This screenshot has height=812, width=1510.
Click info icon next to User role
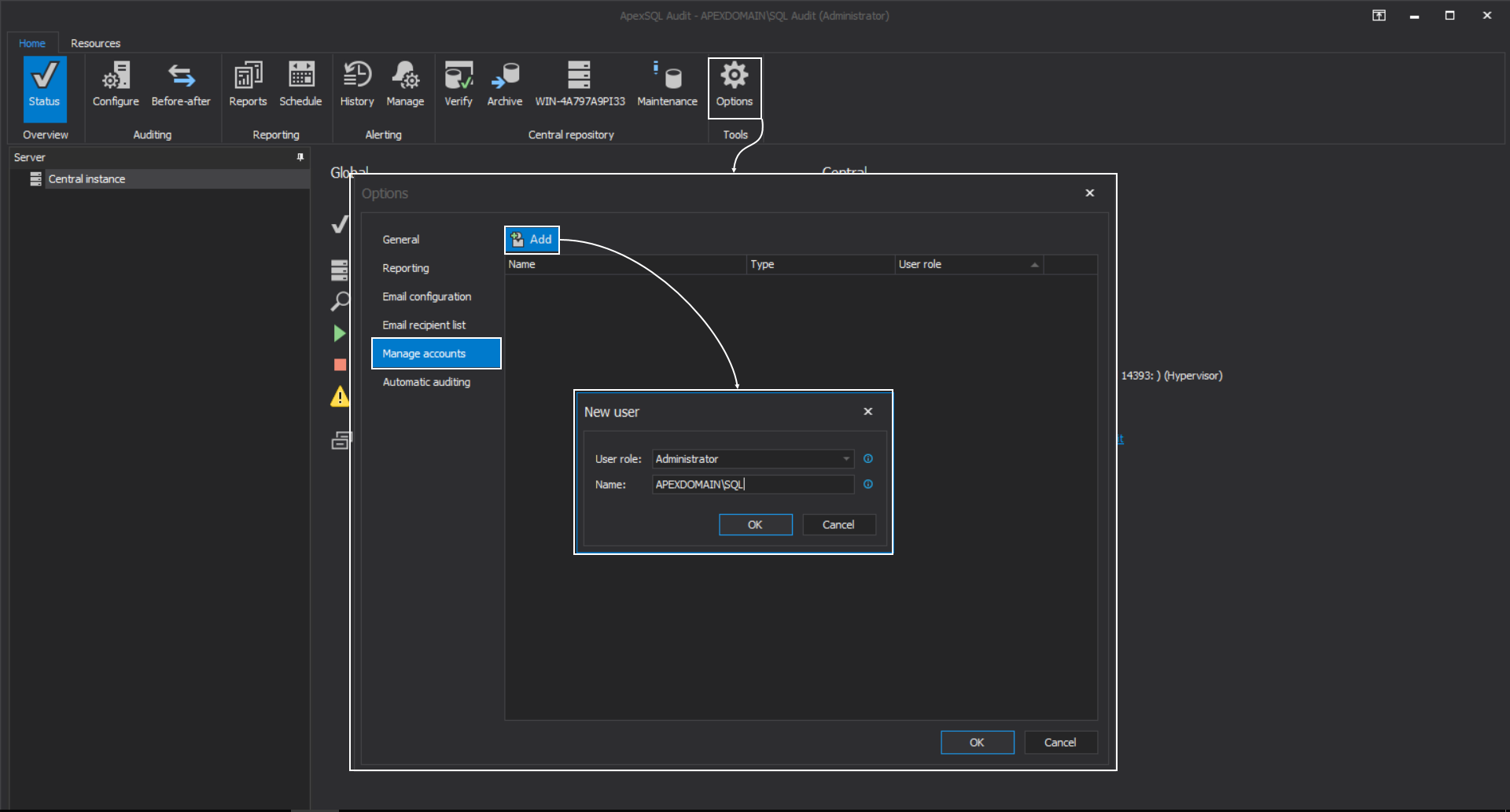point(868,459)
